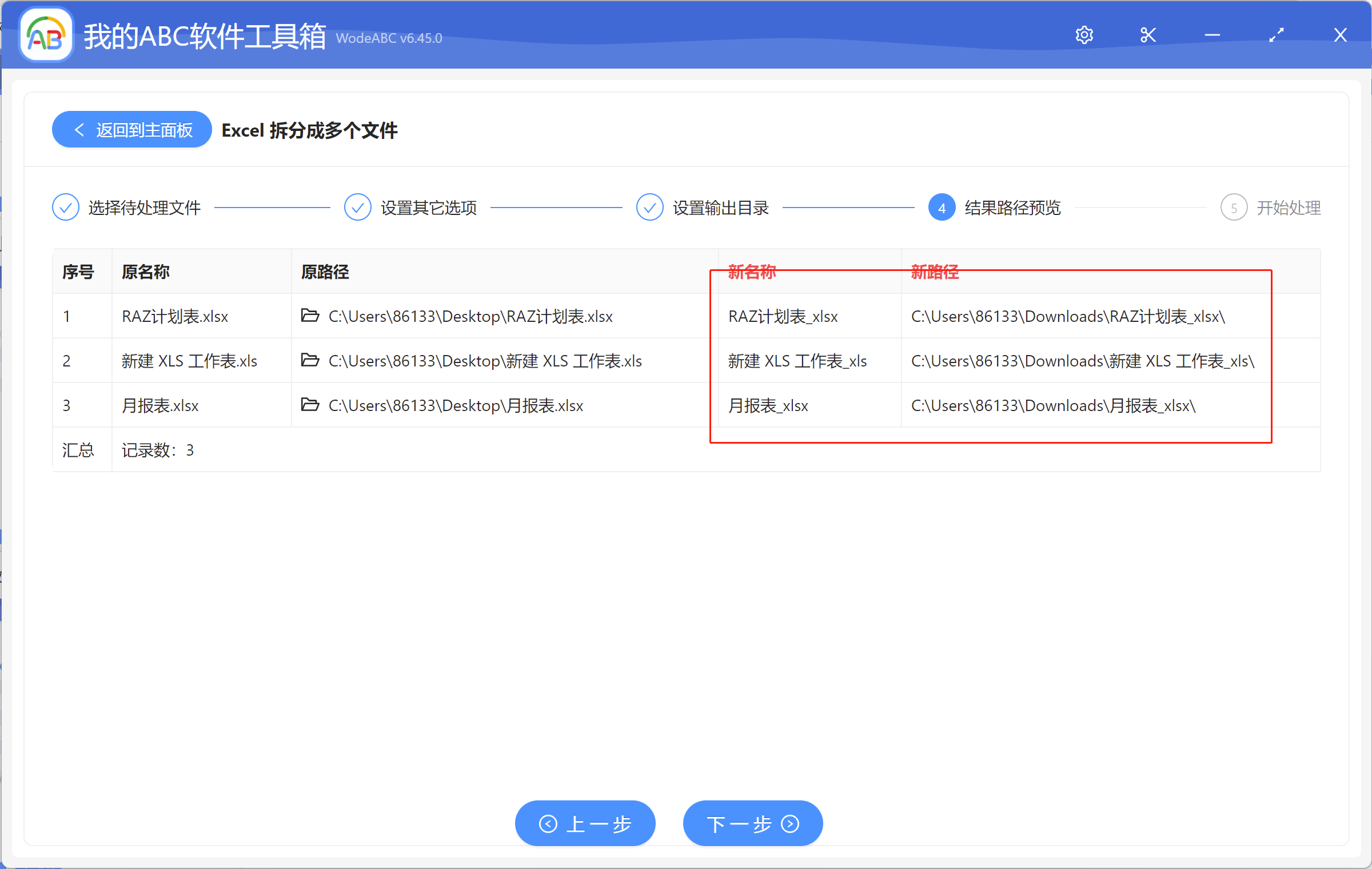Click checkmark of step 设置输出目录

coord(650,207)
